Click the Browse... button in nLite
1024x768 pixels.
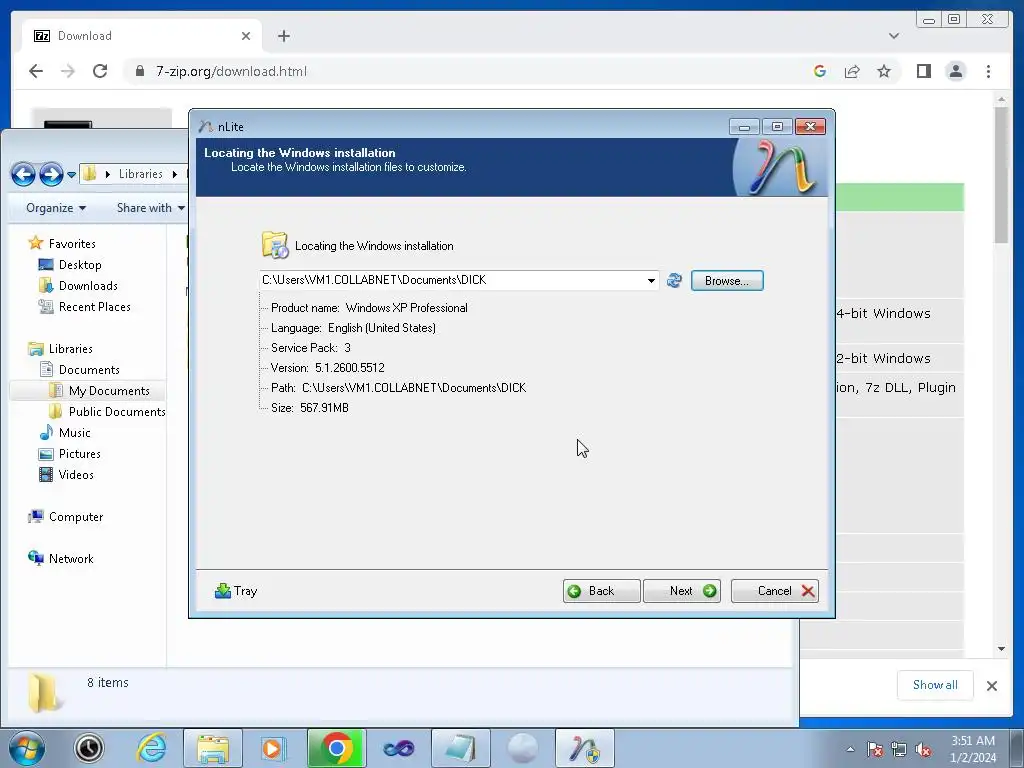pos(727,281)
